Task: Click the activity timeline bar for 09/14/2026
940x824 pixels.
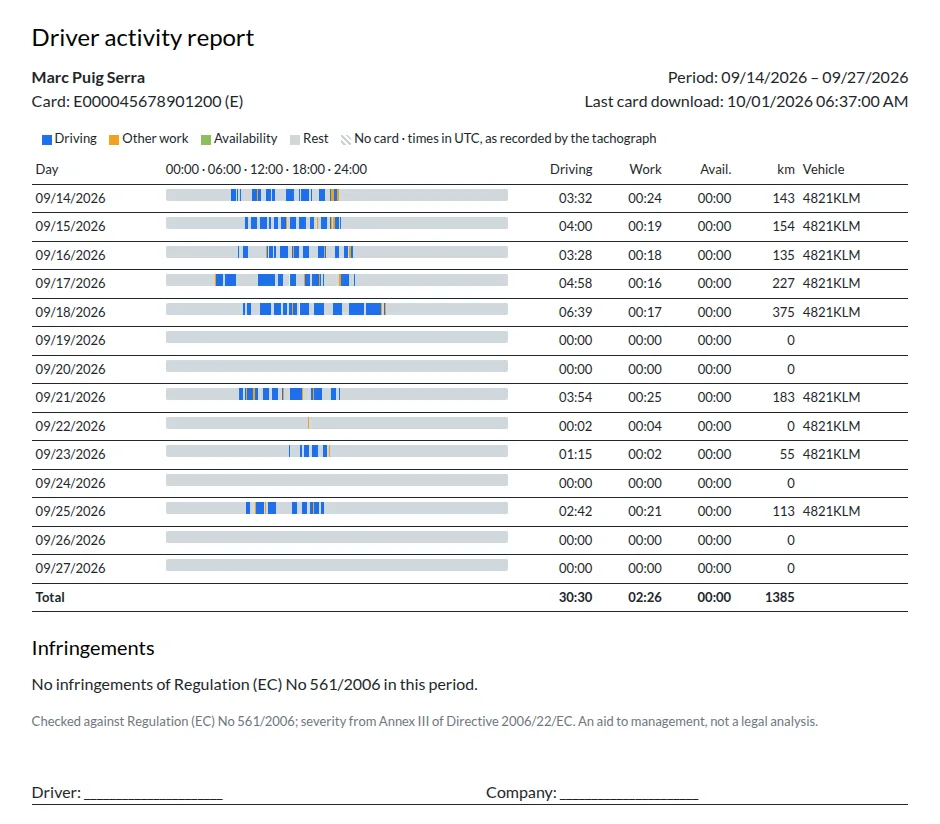Action: tap(337, 195)
